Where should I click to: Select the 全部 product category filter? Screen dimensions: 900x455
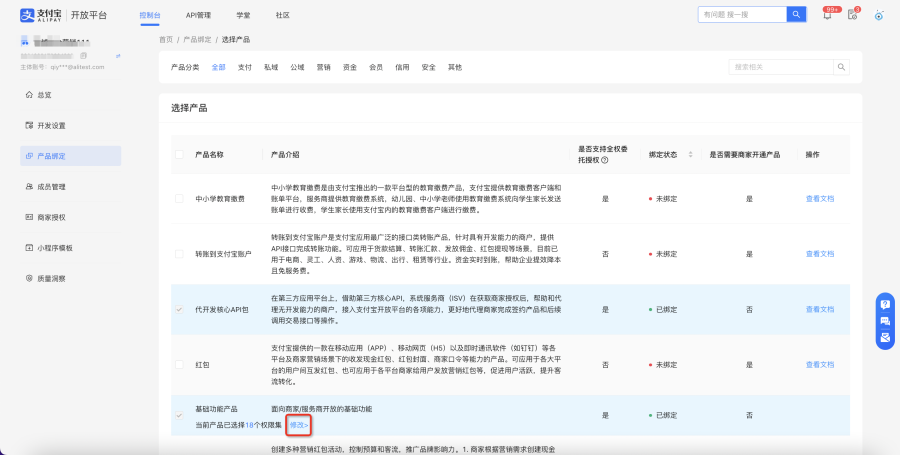(x=219, y=67)
